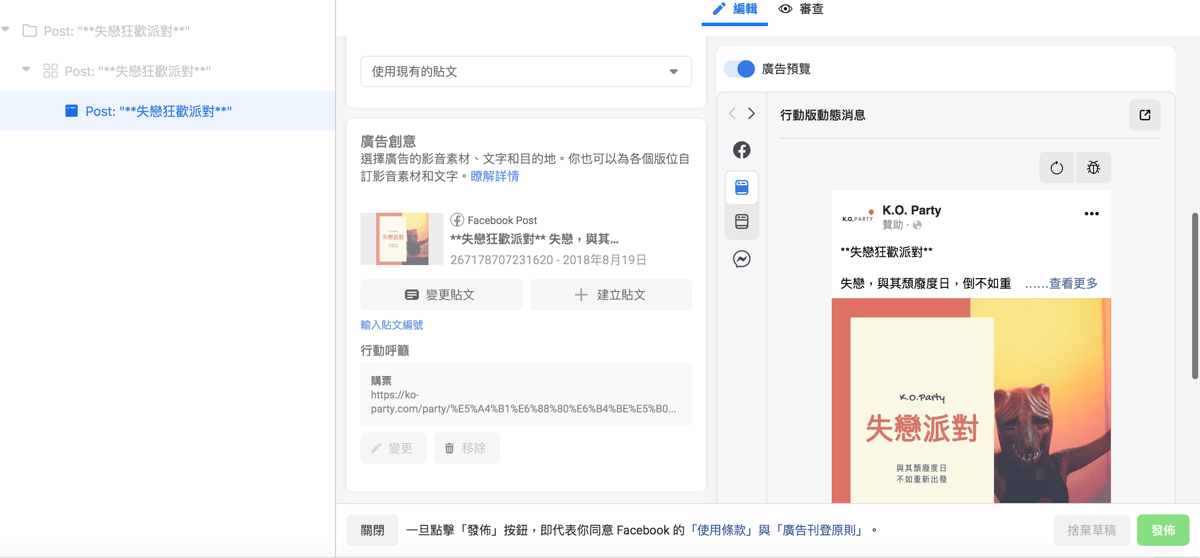Select the Messenger placement icon
This screenshot has height=558, width=1200.
[742, 259]
